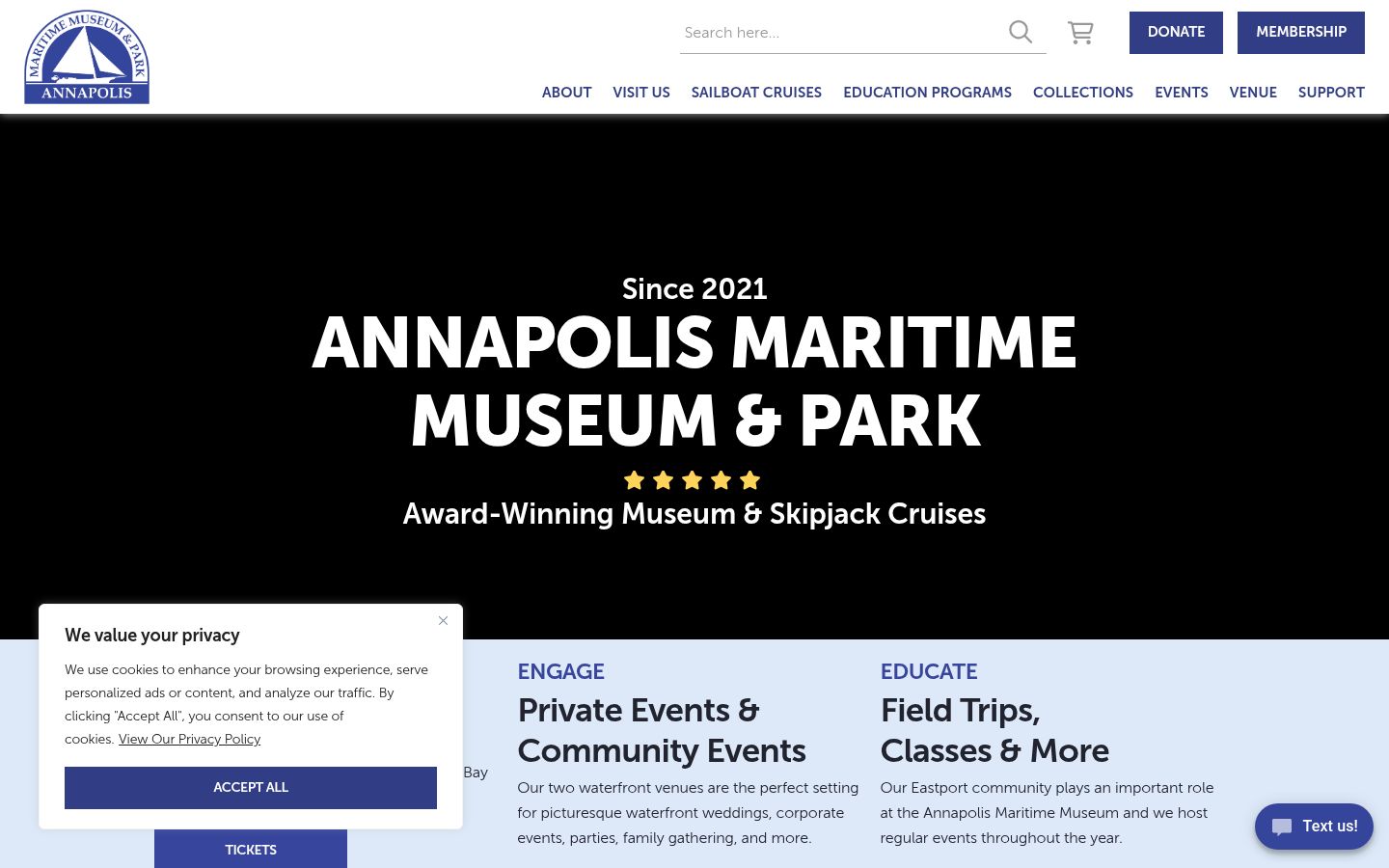Click Award-Winning Museum & Skipjack Cruises tagline

[x=694, y=513]
